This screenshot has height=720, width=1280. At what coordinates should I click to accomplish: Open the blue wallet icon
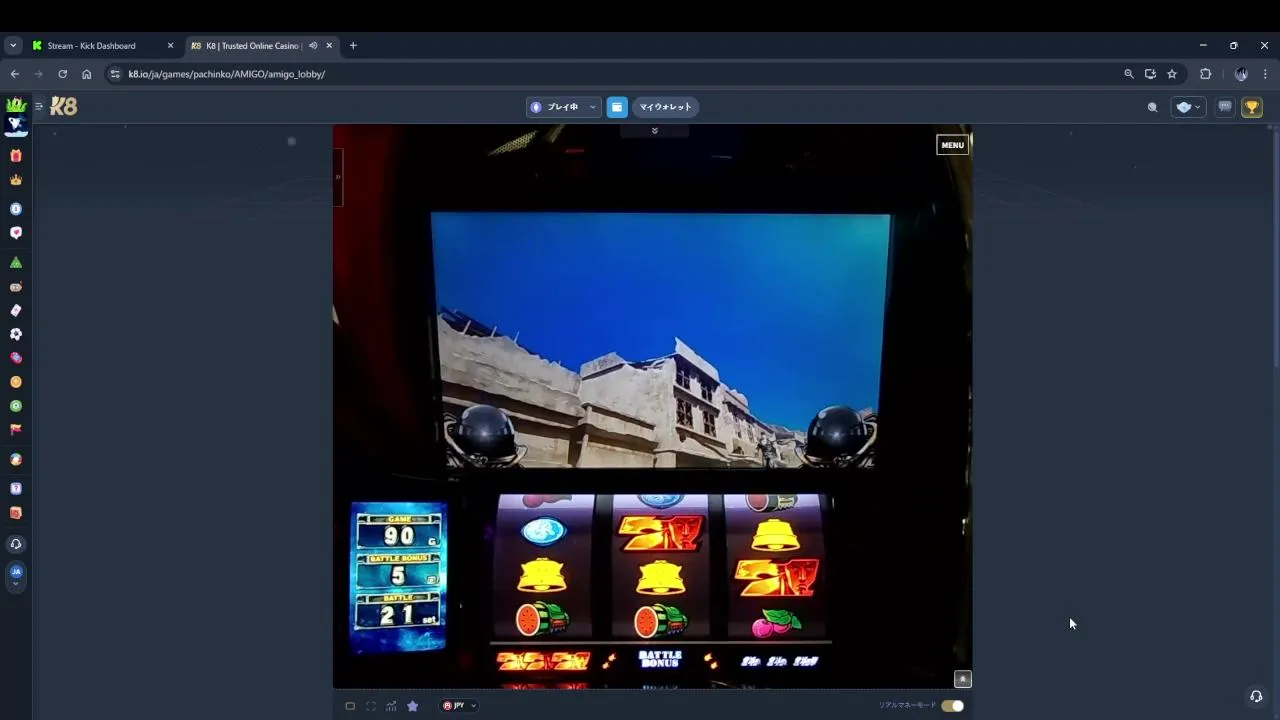click(617, 107)
